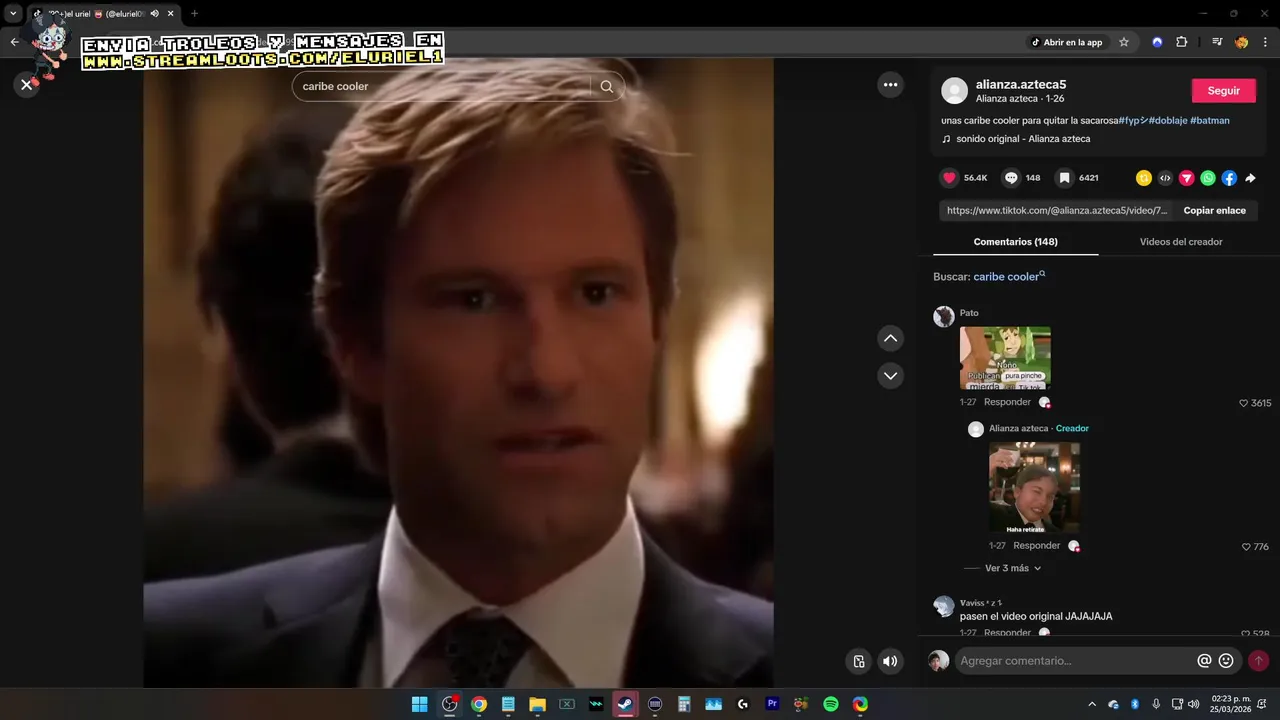1280x720 pixels.
Task: Mention a user with @ icon
Action: pos(1204,661)
